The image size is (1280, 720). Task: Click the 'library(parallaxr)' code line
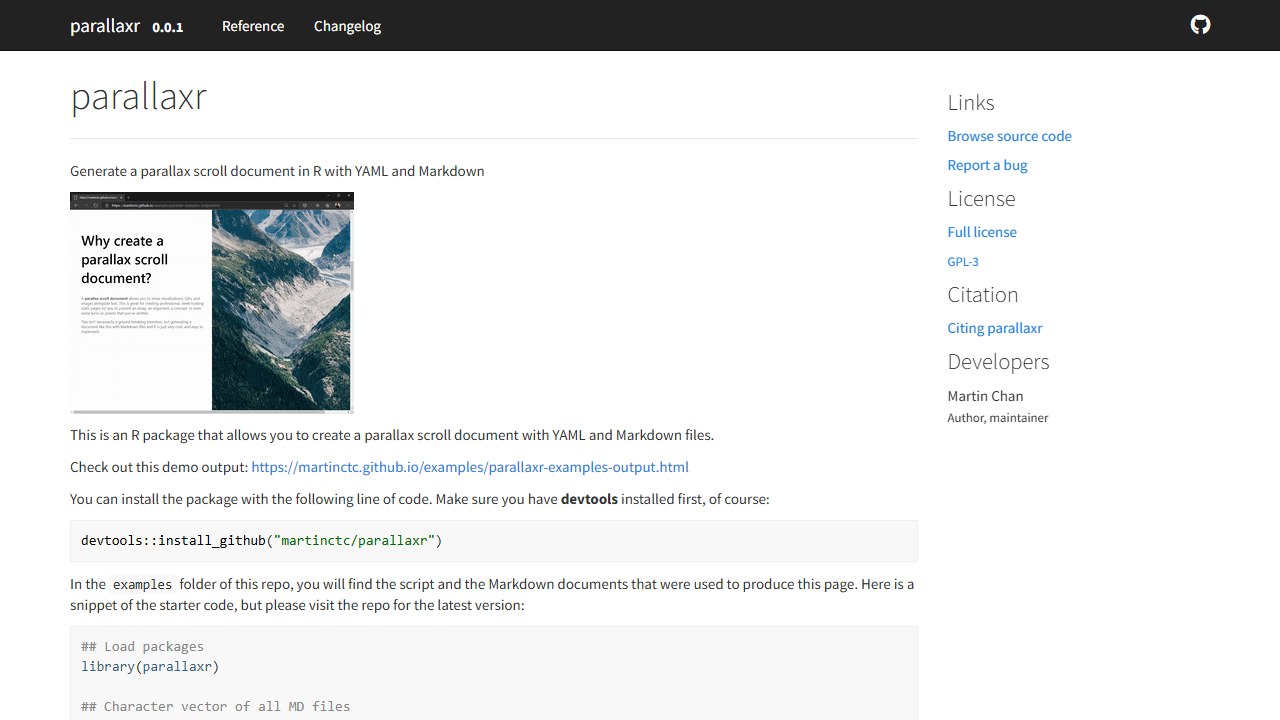coord(150,666)
